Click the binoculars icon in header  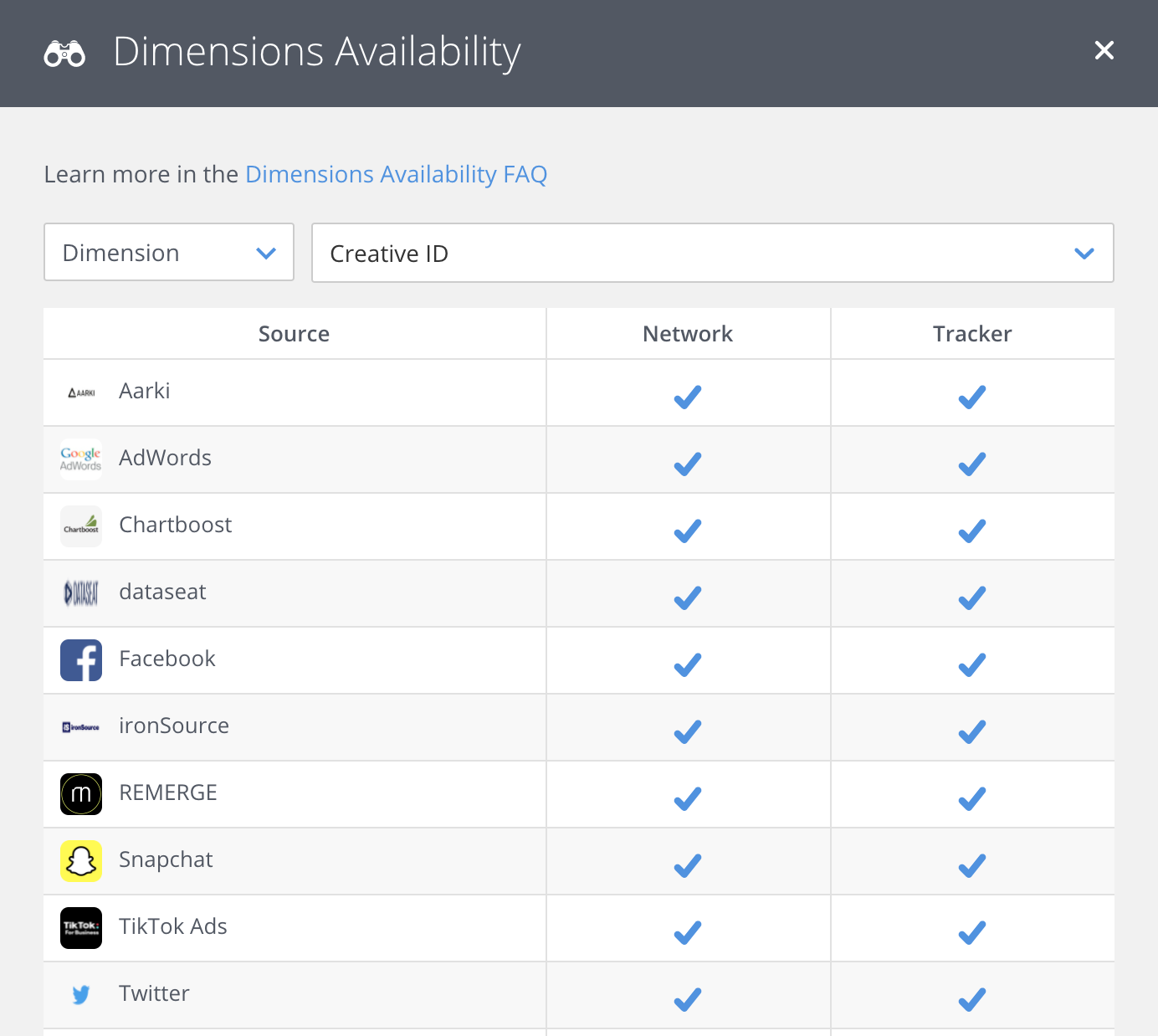64,54
